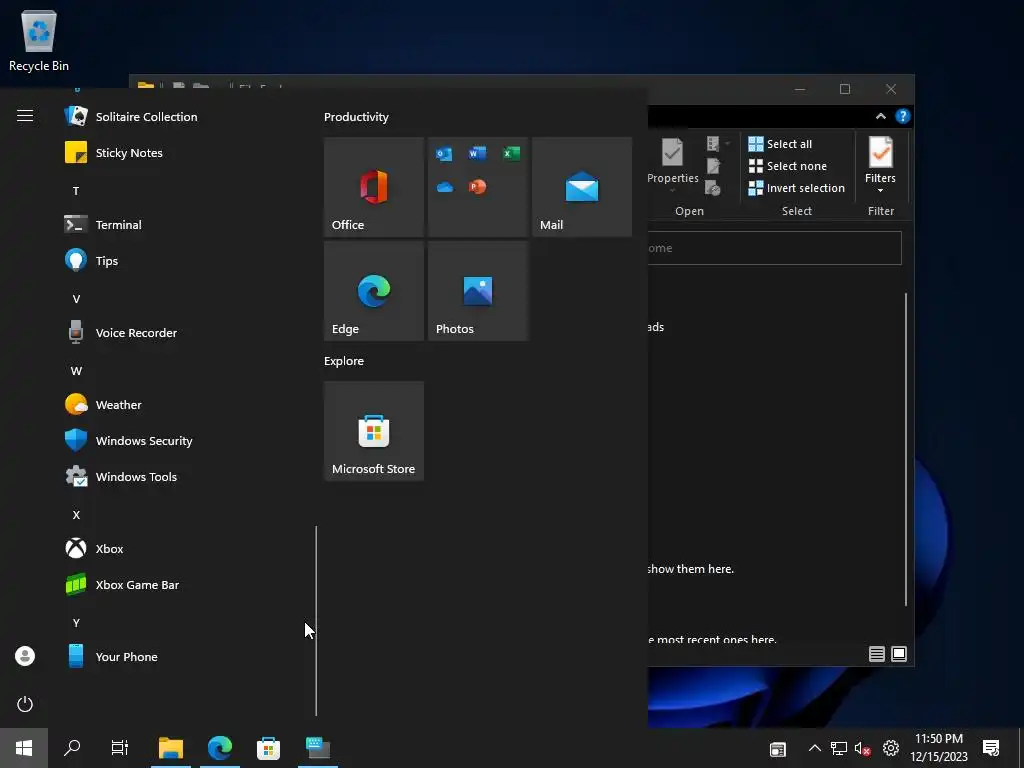
Task: Open the Edge tile in Productivity
Action: pyautogui.click(x=374, y=291)
